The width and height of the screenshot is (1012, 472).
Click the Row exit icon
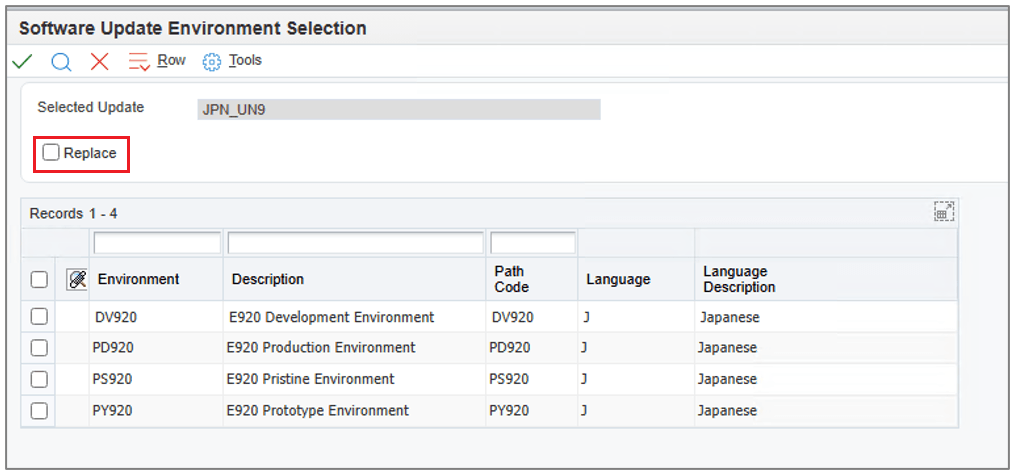(139, 61)
